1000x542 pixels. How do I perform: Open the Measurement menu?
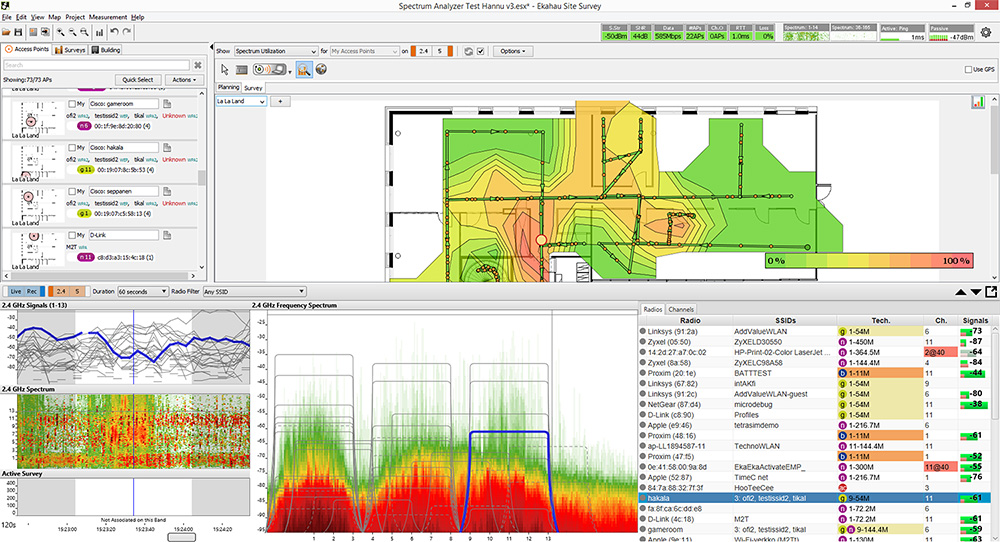point(108,17)
